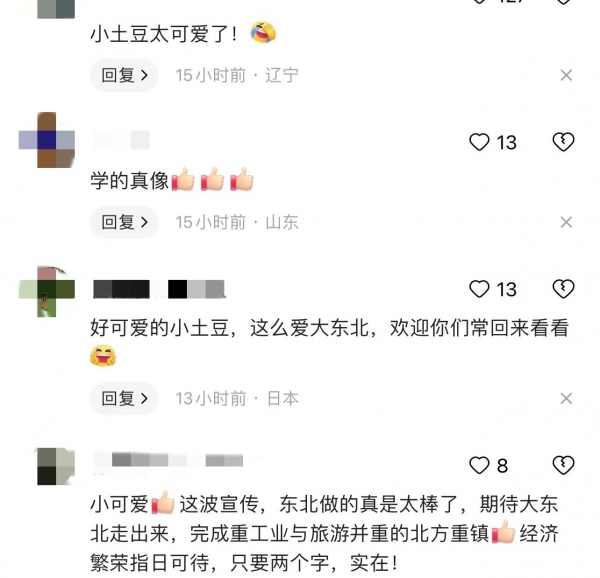Image resolution: width=600 pixels, height=578 pixels.
Task: Dislike the 学的真像 comment with broken heart
Action: click(x=563, y=142)
